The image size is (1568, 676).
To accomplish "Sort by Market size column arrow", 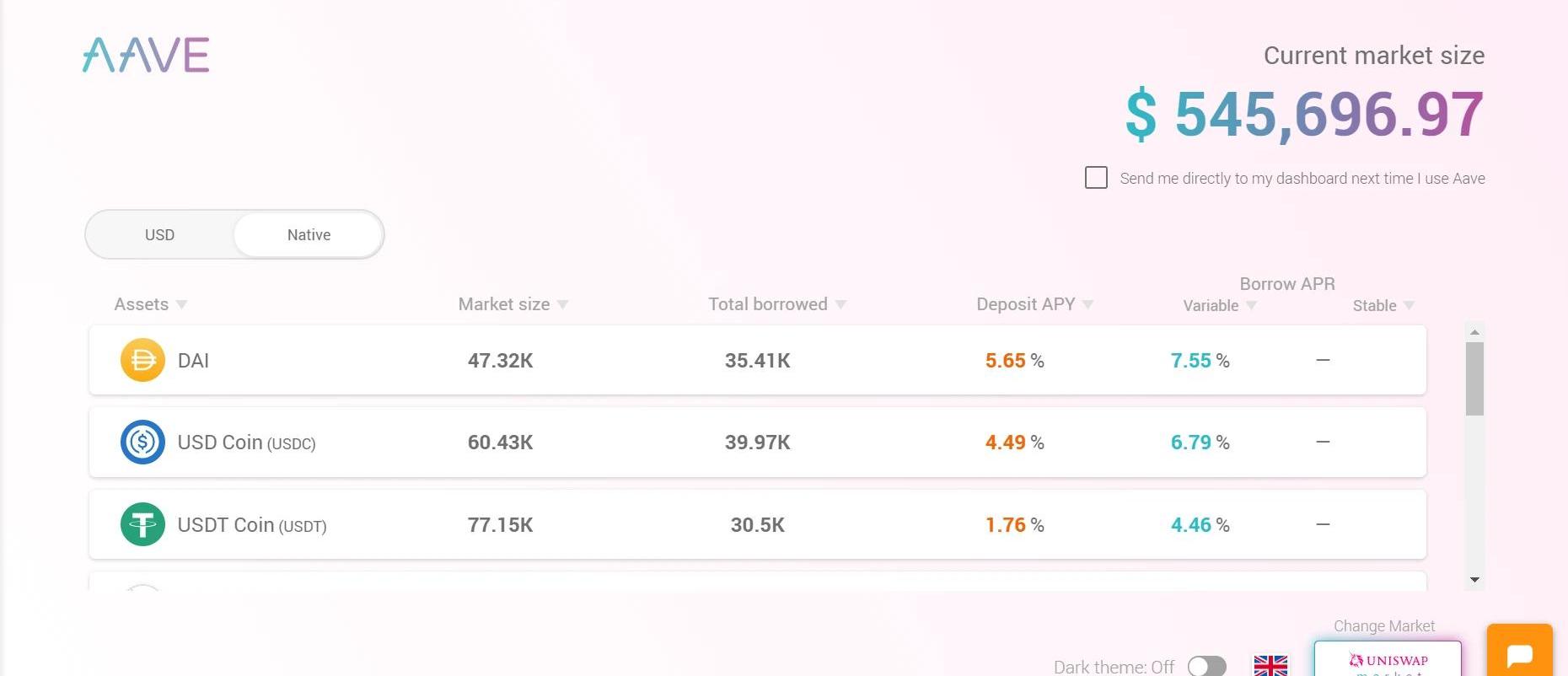I will click(x=563, y=304).
